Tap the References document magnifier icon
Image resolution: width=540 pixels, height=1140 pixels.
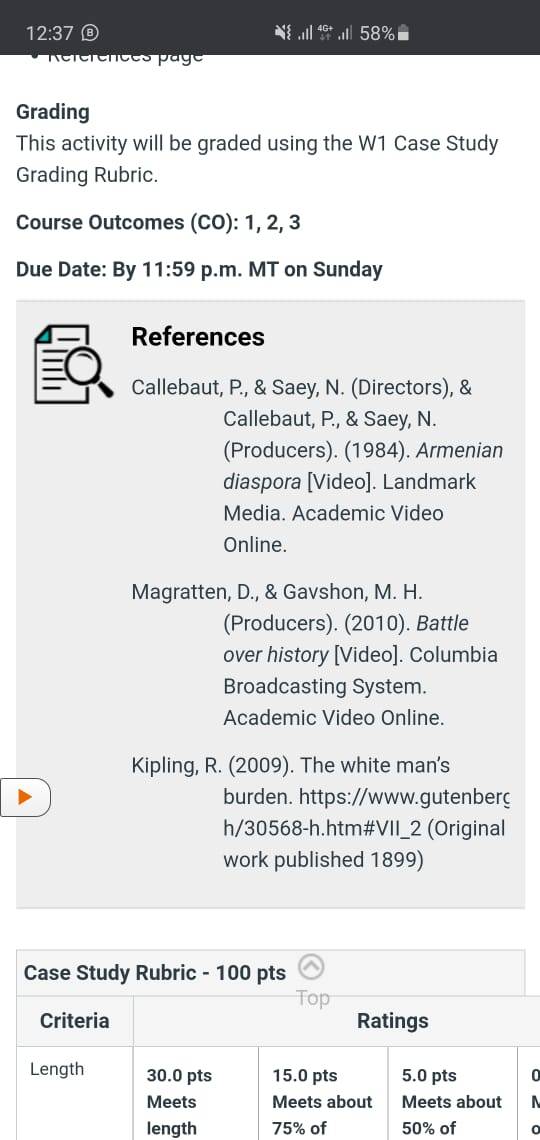coord(73,364)
